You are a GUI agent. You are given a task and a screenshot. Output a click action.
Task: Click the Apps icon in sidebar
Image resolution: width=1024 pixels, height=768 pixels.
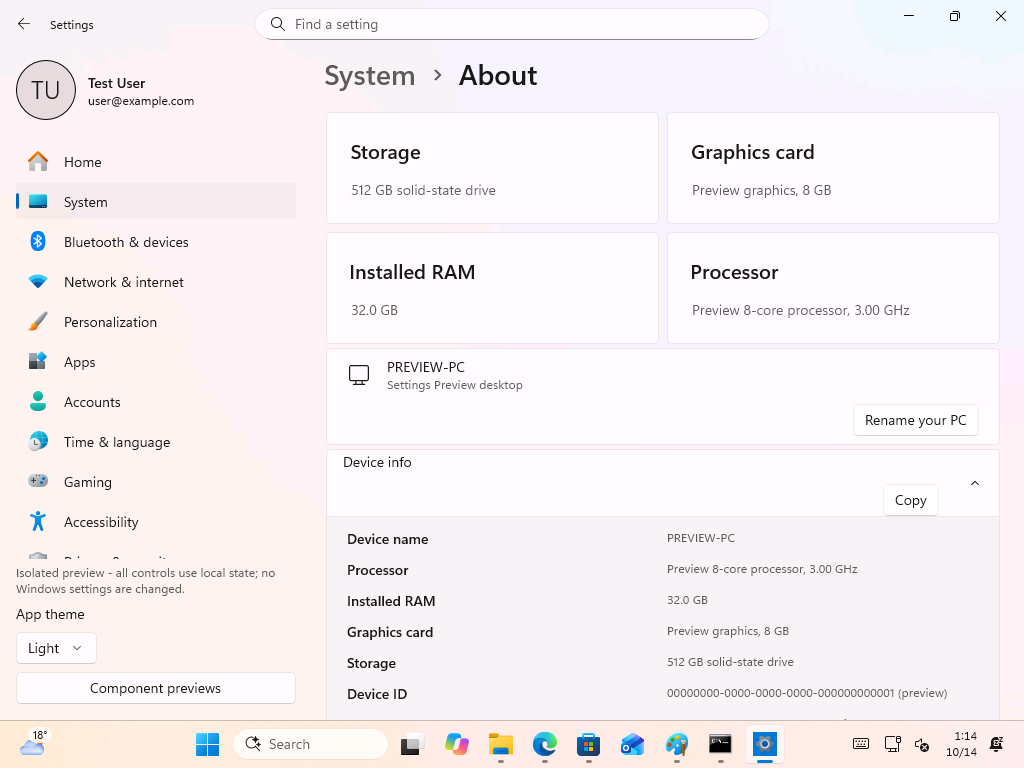point(38,361)
